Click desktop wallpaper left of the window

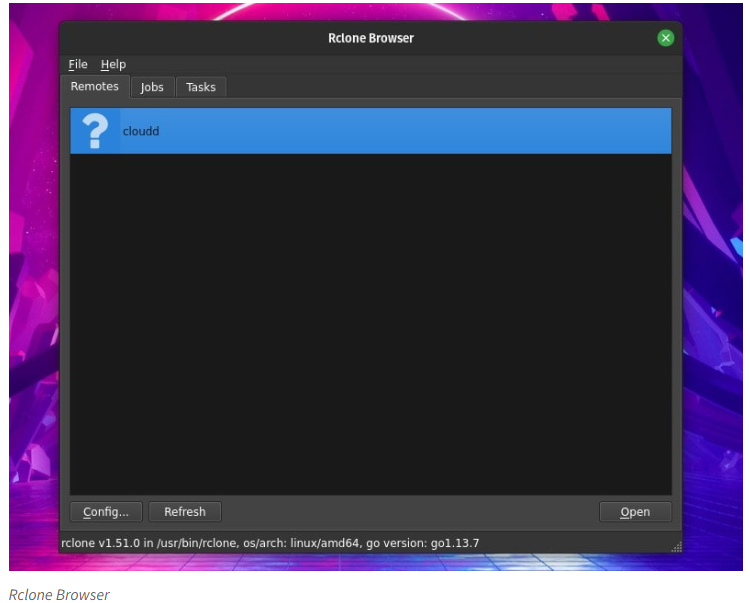coord(32,300)
